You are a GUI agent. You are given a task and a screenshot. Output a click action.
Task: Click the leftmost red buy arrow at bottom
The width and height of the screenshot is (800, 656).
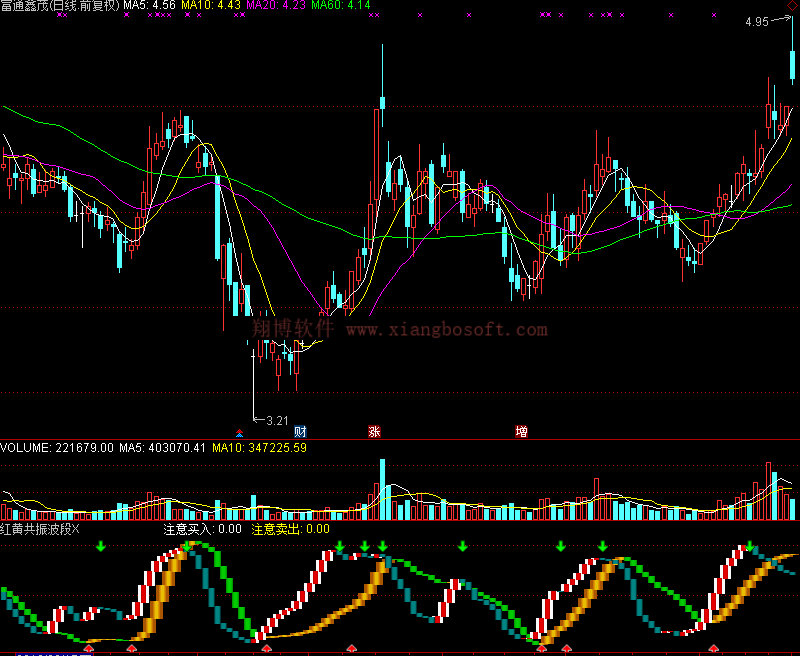tap(88, 649)
